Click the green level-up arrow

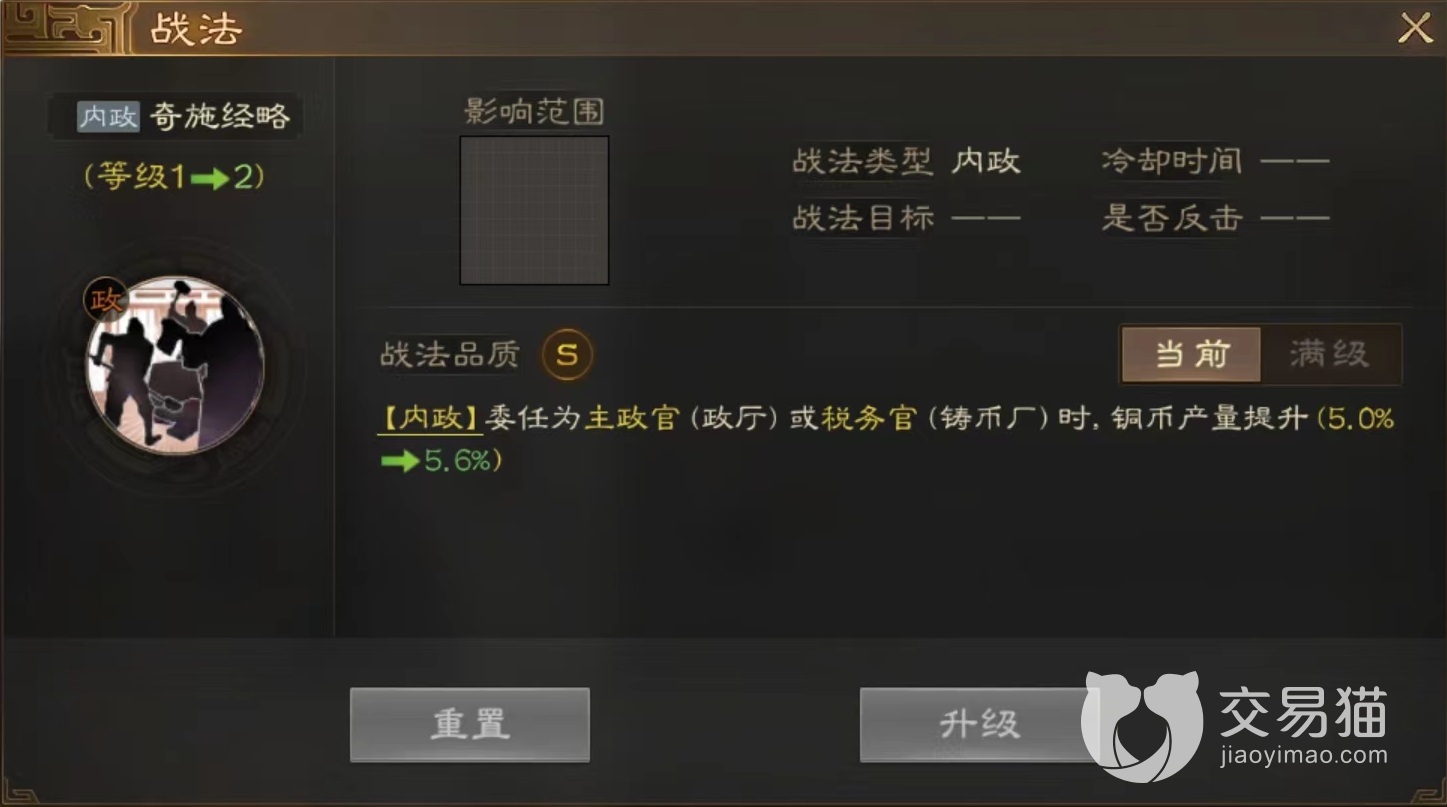210,178
